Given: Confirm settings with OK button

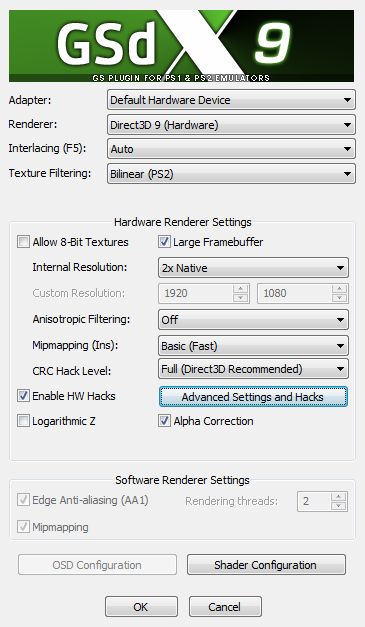Looking at the screenshot, I should 142,607.
